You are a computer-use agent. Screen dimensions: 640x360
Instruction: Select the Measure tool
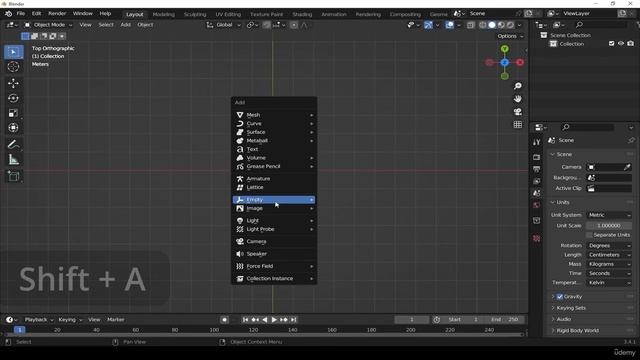(x=13, y=160)
